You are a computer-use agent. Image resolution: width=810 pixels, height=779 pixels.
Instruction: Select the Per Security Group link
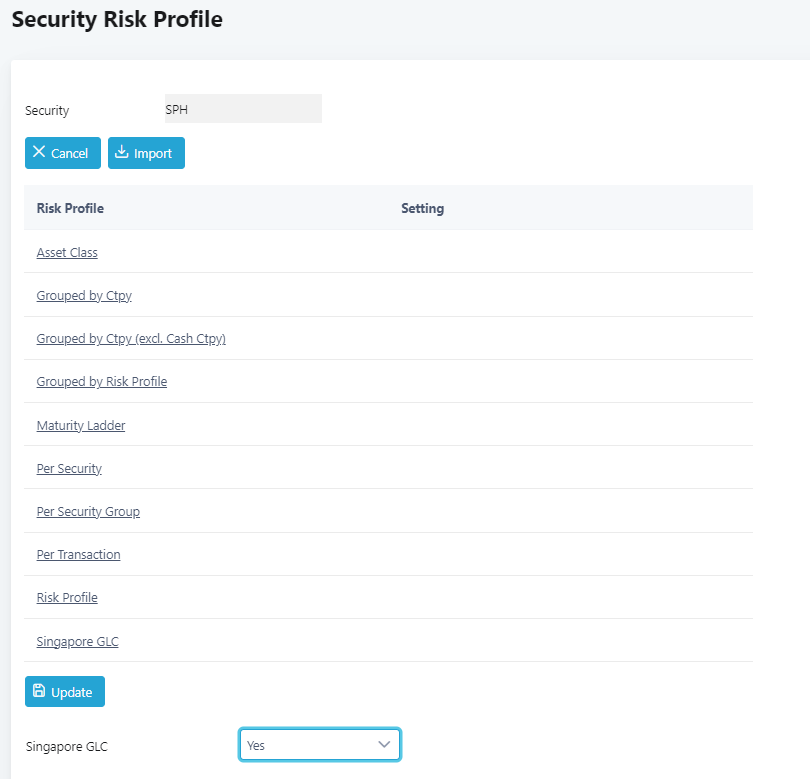pyautogui.click(x=88, y=511)
